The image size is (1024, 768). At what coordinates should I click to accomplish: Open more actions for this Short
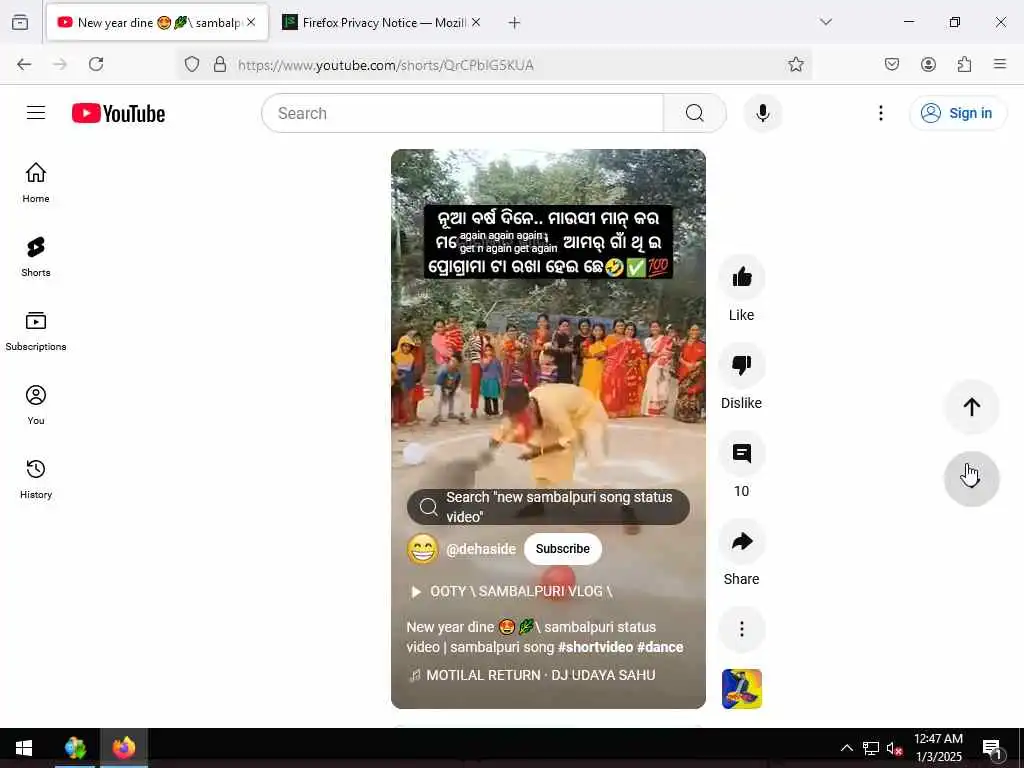click(x=741, y=629)
